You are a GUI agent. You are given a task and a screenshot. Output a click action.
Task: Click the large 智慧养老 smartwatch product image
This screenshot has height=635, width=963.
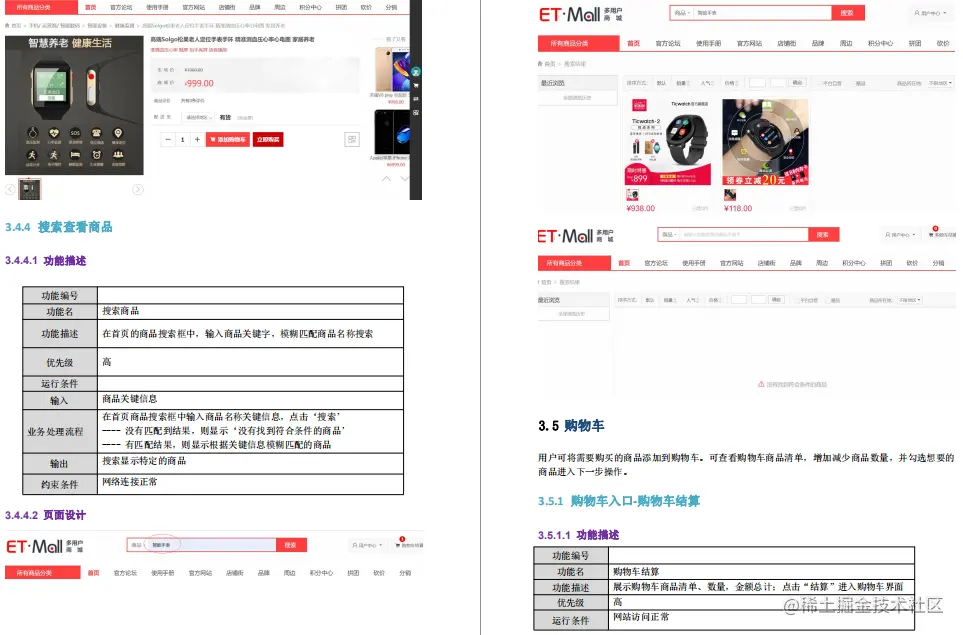[x=74, y=105]
